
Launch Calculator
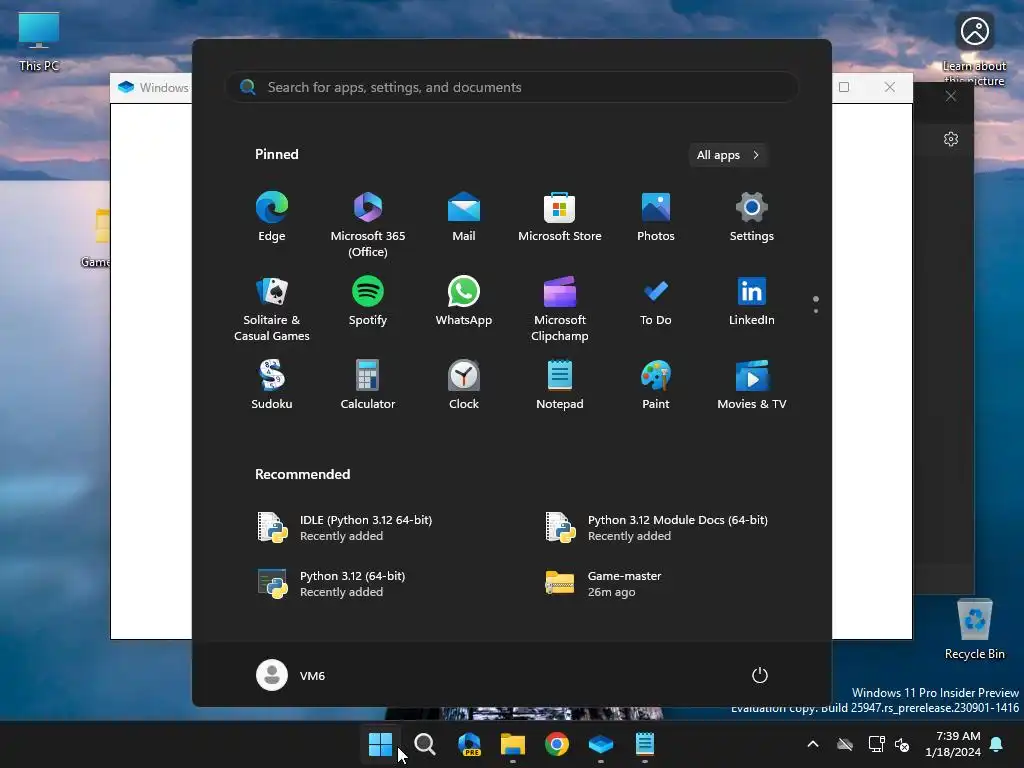(368, 385)
